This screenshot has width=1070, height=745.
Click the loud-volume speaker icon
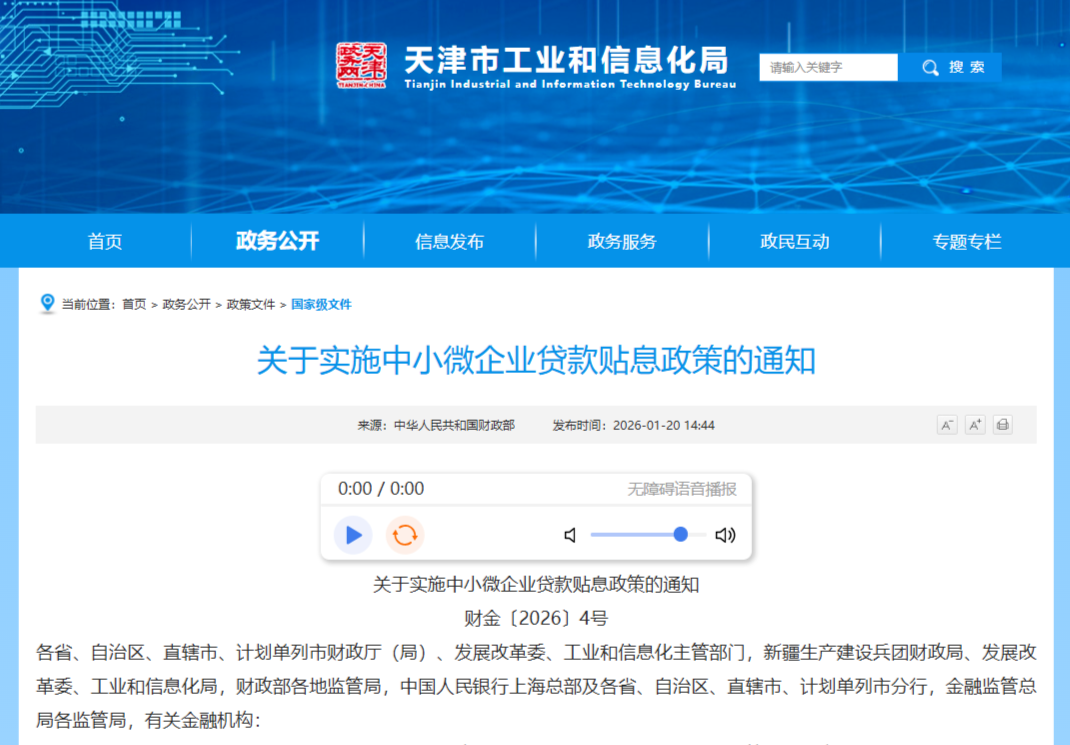(725, 535)
